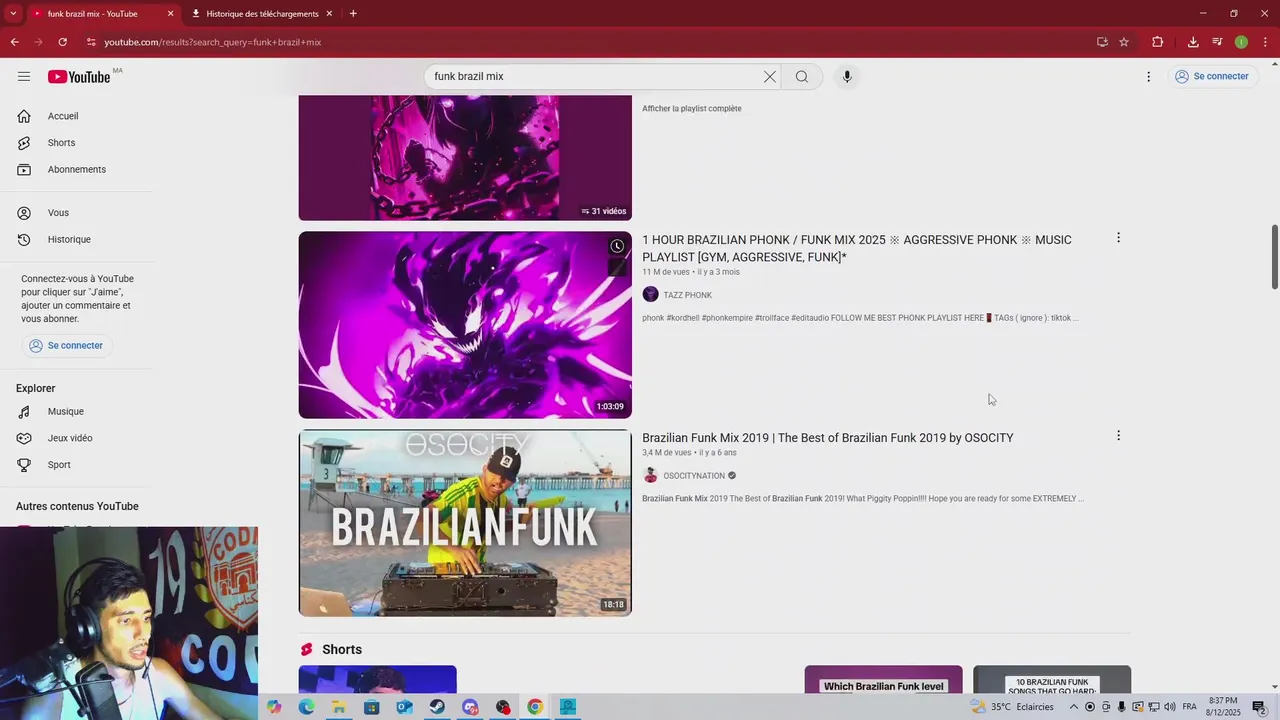Click the 35°C Eclaircies weather widget
This screenshot has width=1280, height=720.
(1012, 707)
